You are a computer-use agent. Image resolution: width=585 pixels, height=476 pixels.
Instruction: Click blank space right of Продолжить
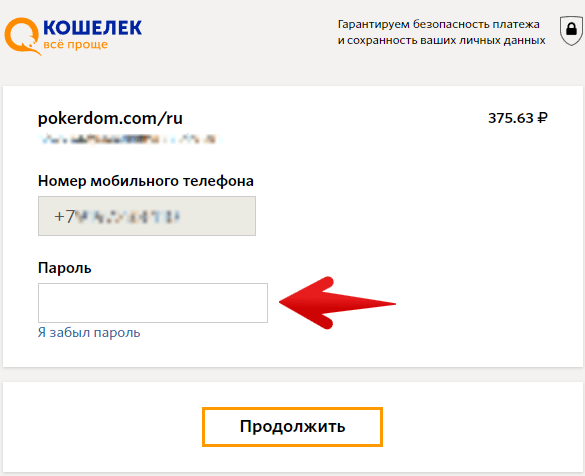pos(481,427)
